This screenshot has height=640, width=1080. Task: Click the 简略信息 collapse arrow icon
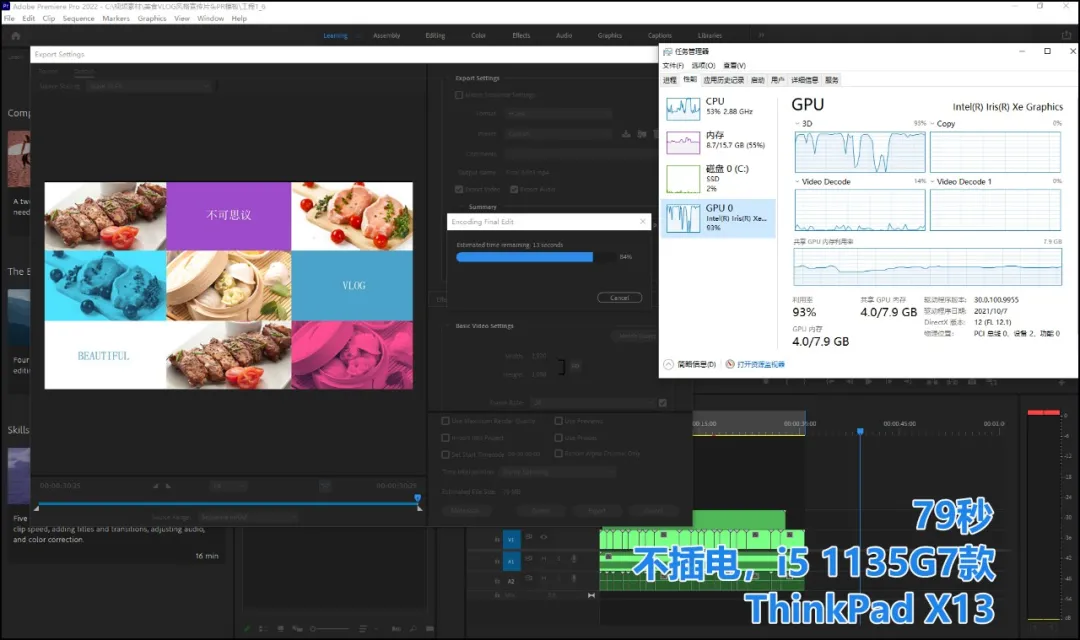pos(668,364)
